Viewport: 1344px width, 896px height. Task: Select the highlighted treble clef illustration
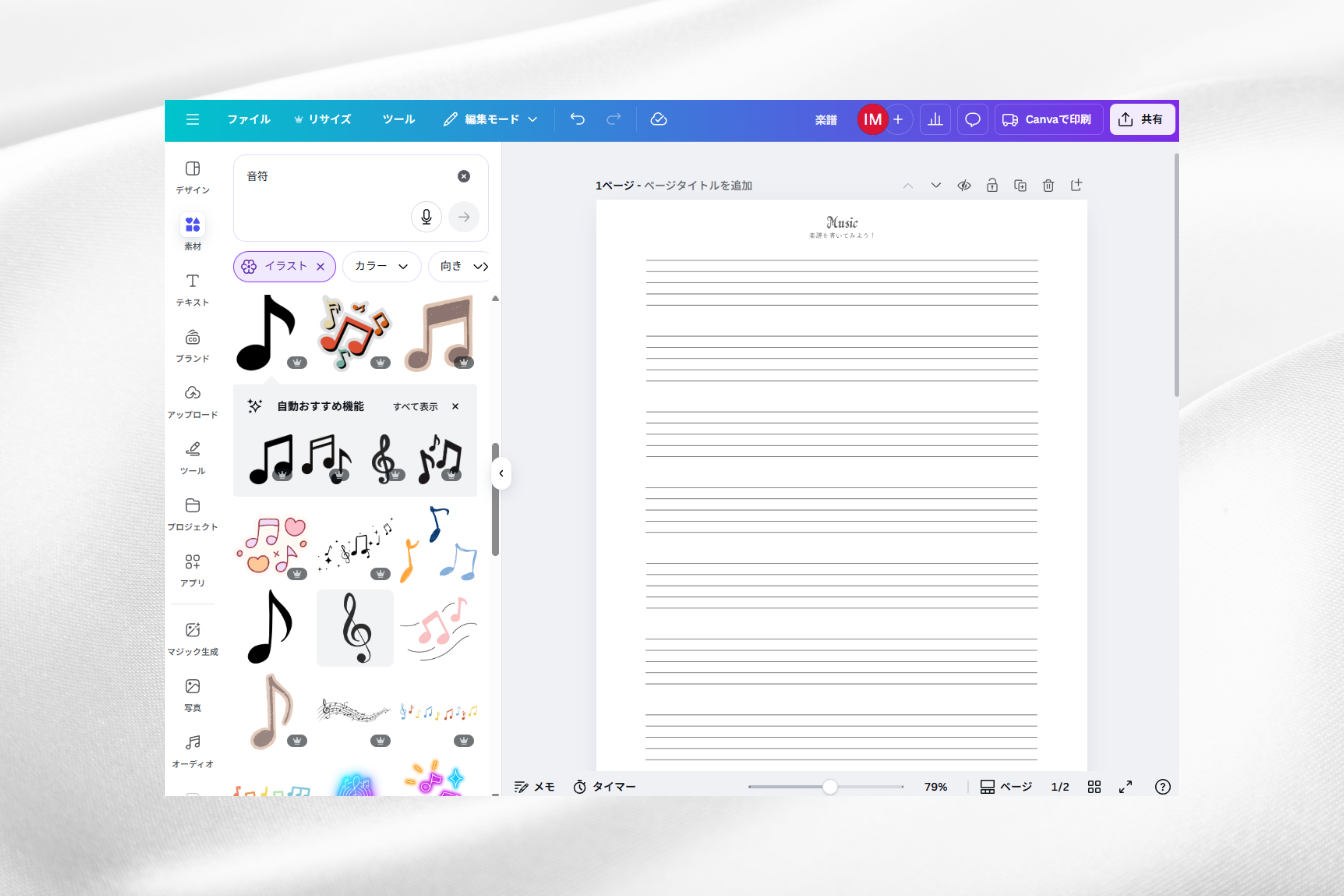[x=355, y=627]
